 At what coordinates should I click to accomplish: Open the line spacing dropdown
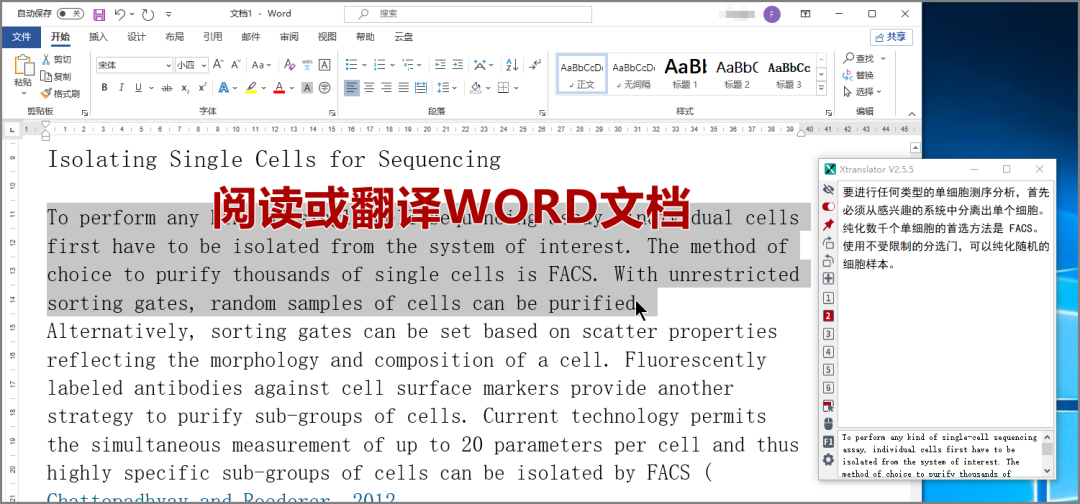pyautogui.click(x=447, y=87)
